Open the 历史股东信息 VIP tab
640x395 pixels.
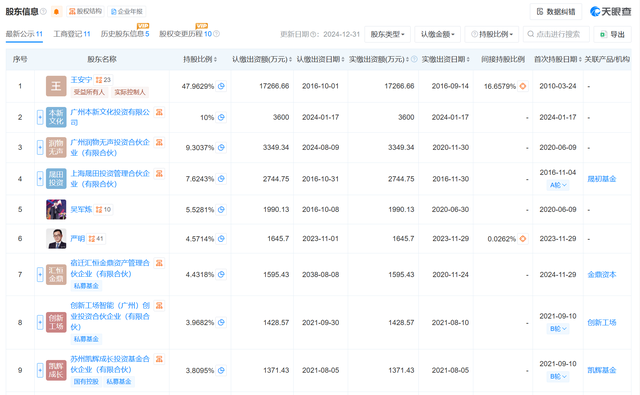click(125, 34)
